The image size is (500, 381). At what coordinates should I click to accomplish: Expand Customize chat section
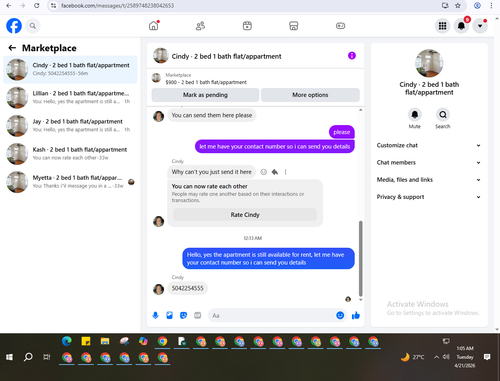tap(429, 145)
